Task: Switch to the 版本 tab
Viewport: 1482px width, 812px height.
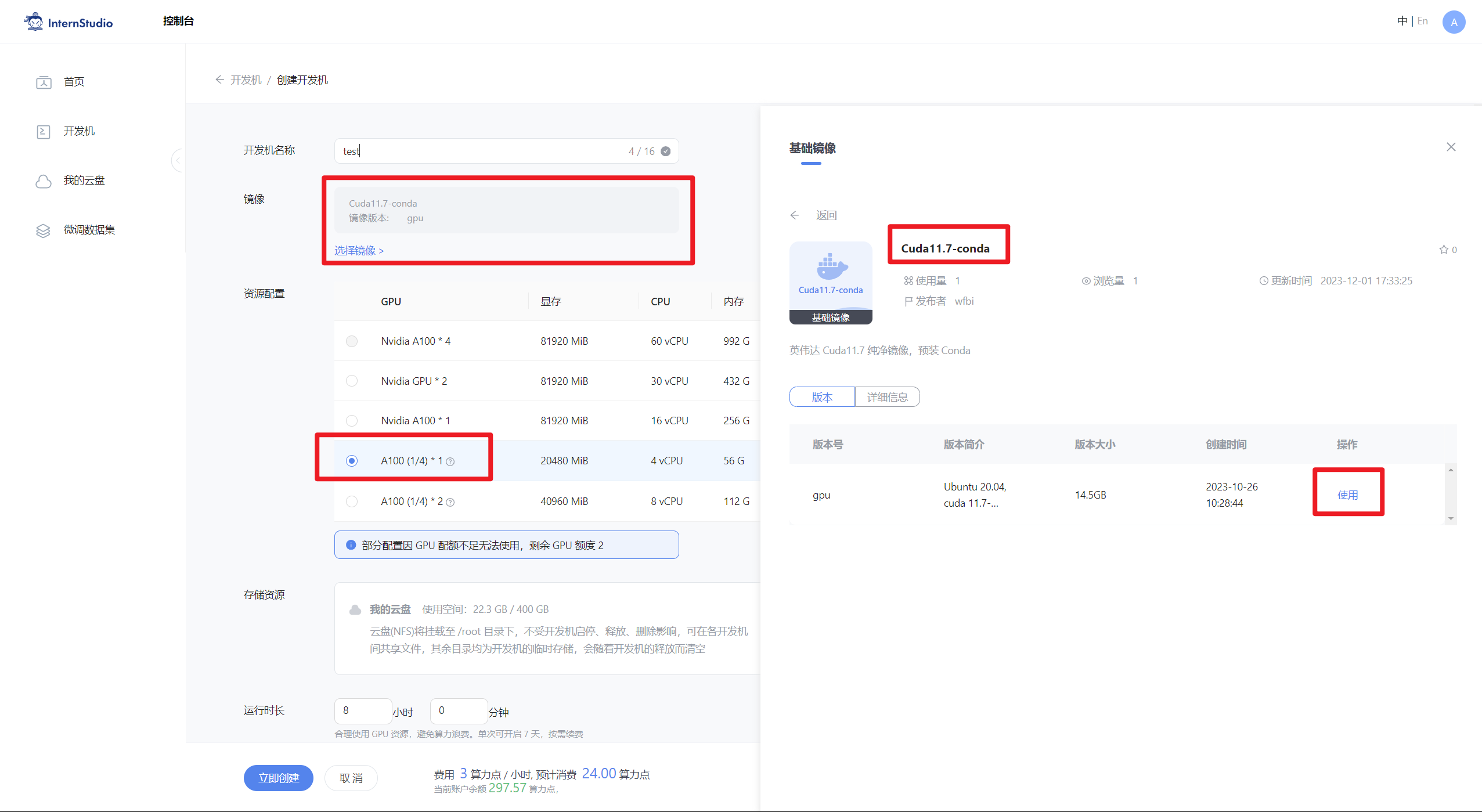Action: (x=822, y=397)
